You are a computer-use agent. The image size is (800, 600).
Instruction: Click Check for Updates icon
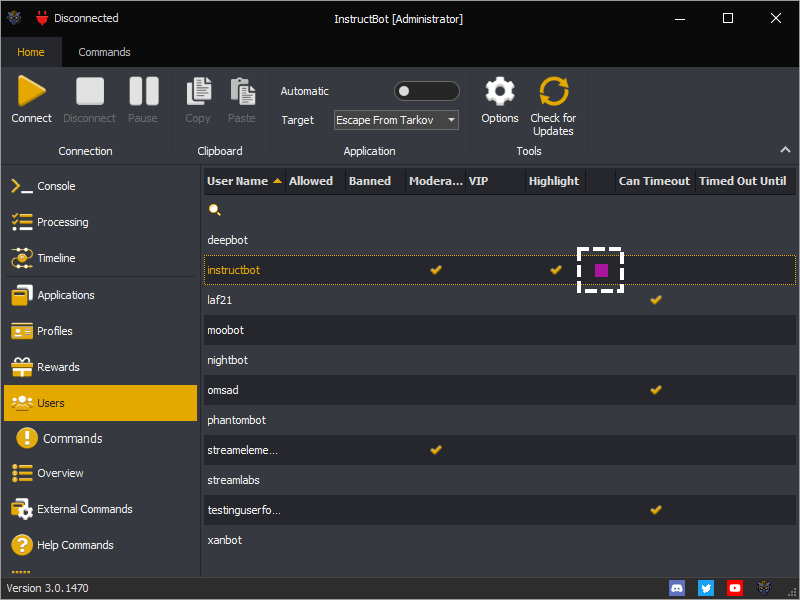[553, 92]
